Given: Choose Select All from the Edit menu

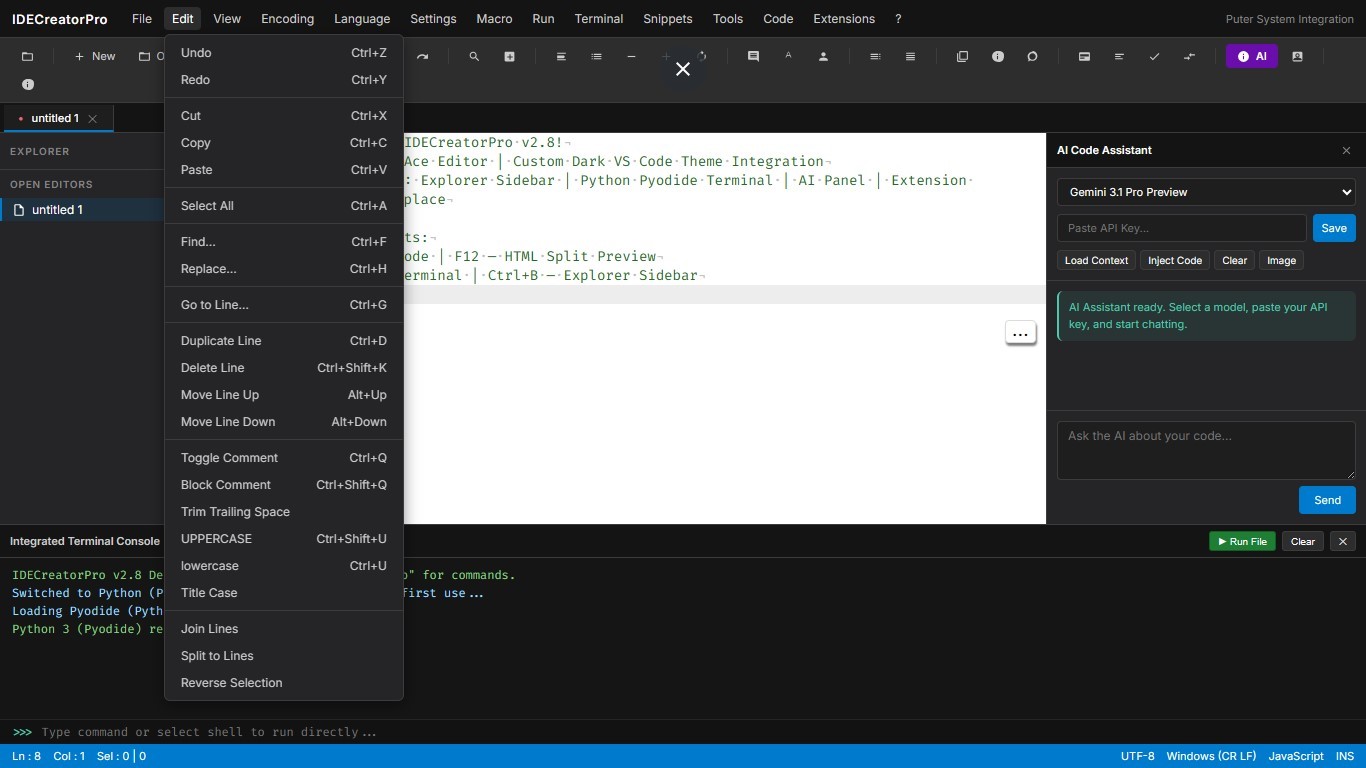Looking at the screenshot, I should pos(284,206).
